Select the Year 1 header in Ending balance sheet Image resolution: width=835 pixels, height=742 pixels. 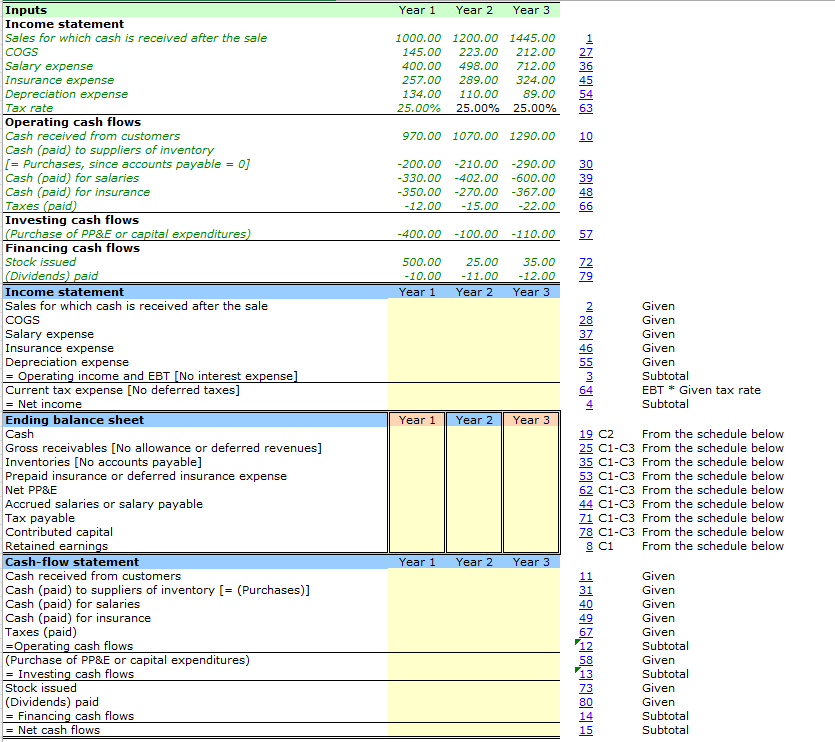[x=417, y=420]
